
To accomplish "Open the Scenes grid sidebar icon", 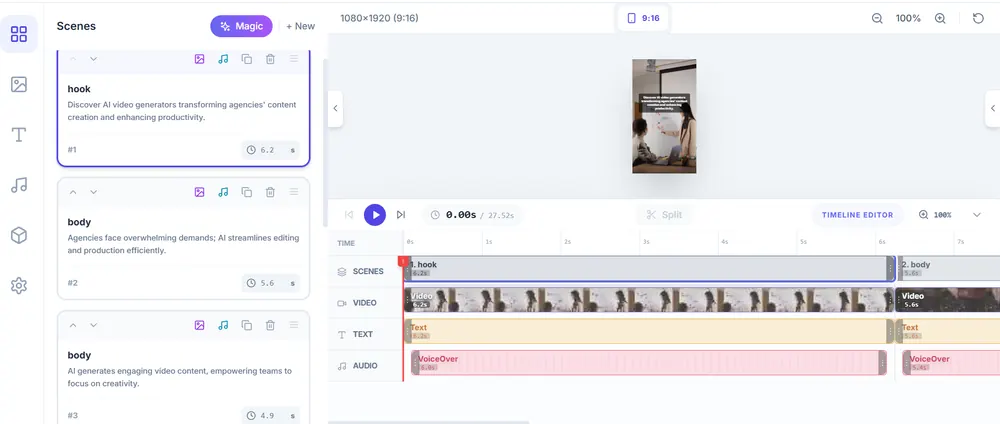I will [19, 34].
